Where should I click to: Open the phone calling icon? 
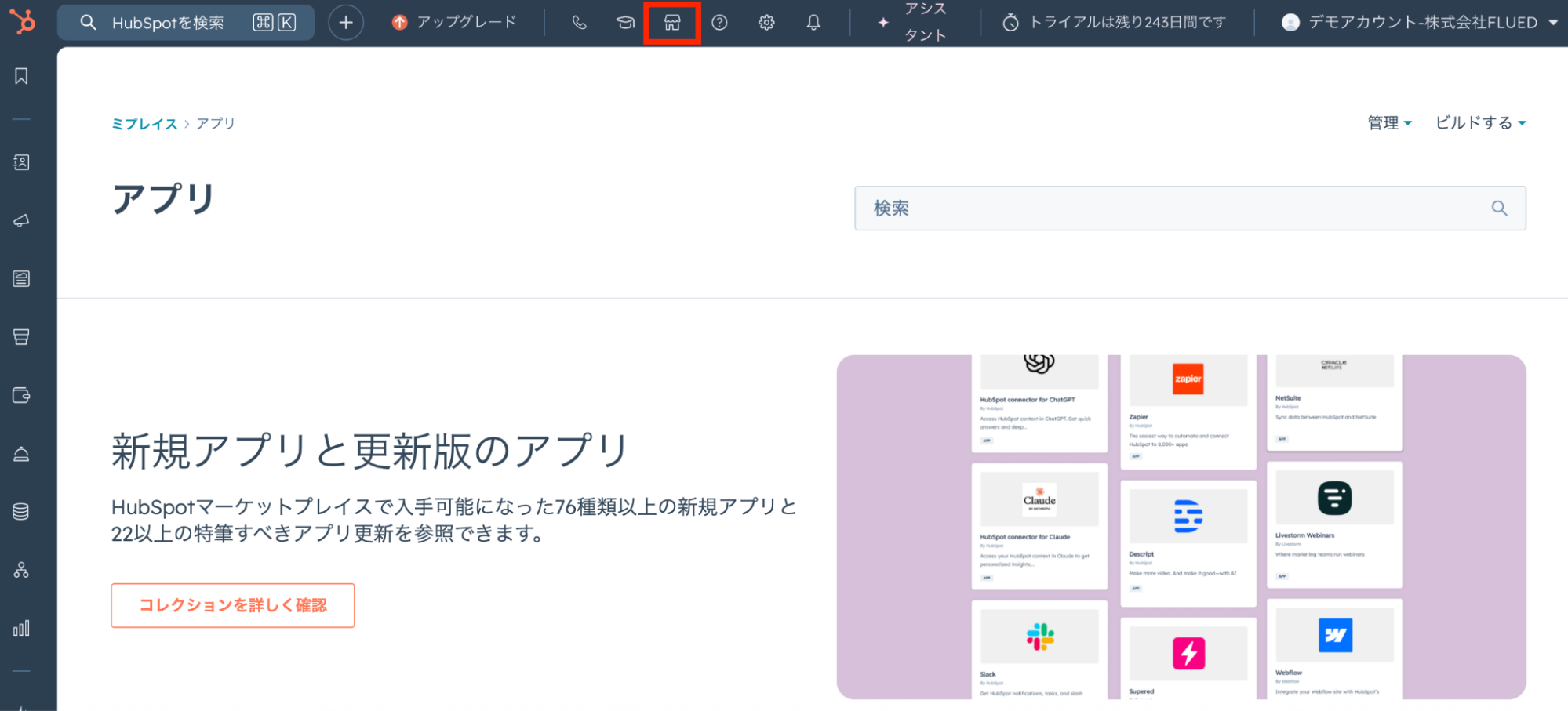tap(579, 23)
